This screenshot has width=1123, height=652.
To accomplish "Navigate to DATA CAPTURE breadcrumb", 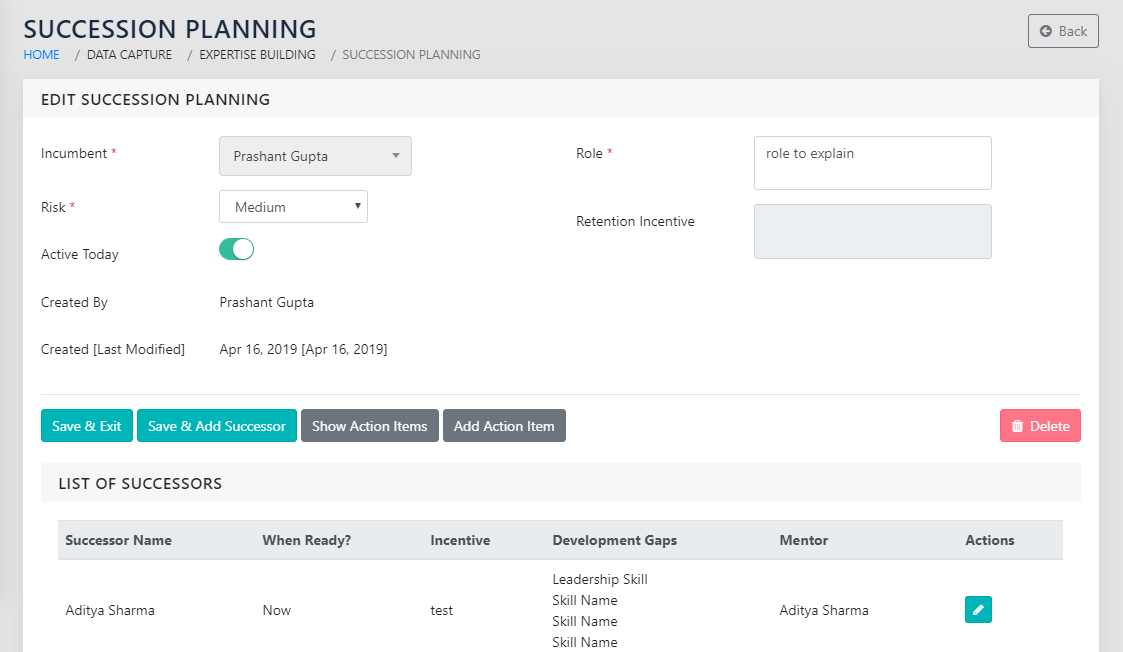I will [x=129, y=55].
